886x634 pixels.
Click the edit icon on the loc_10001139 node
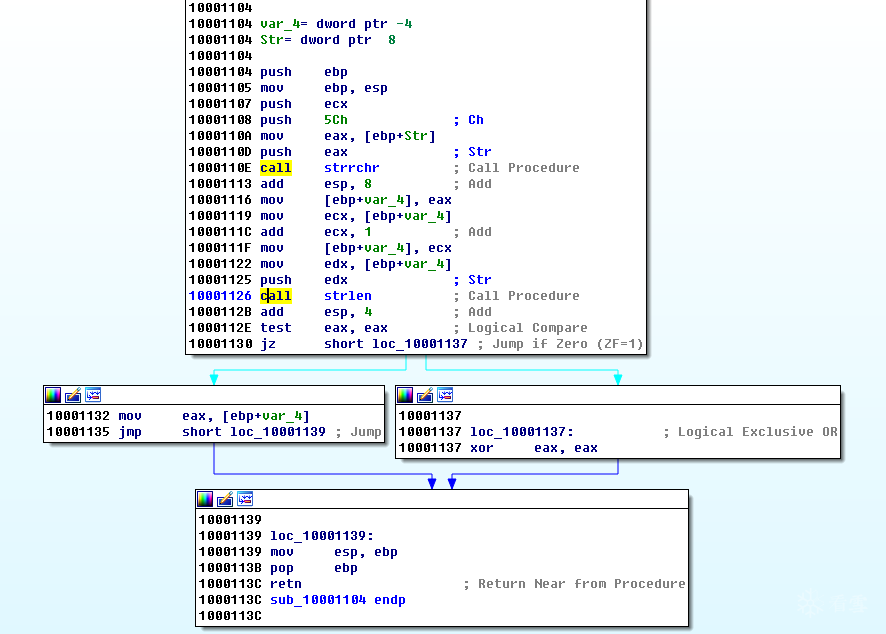tap(225, 499)
